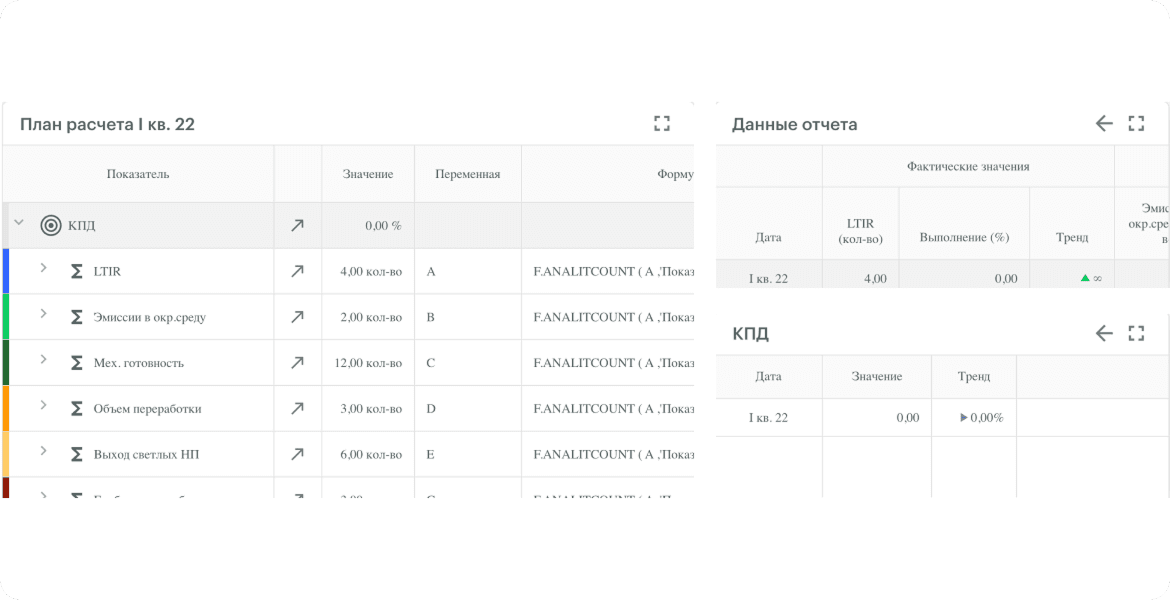This screenshot has height=600, width=1170.
Task: Expand Данные отчета panel to fullscreen
Action: tap(1136, 124)
